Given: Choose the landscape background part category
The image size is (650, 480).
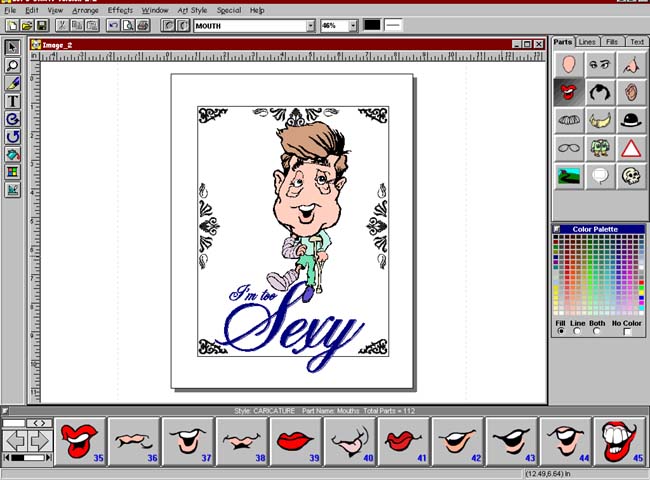Looking at the screenshot, I should click(569, 176).
